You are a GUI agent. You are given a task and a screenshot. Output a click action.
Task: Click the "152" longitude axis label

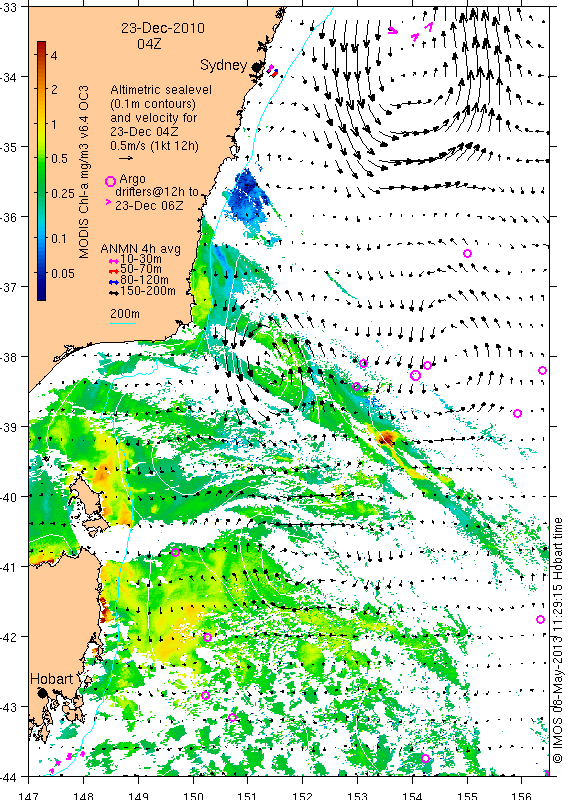point(303,795)
